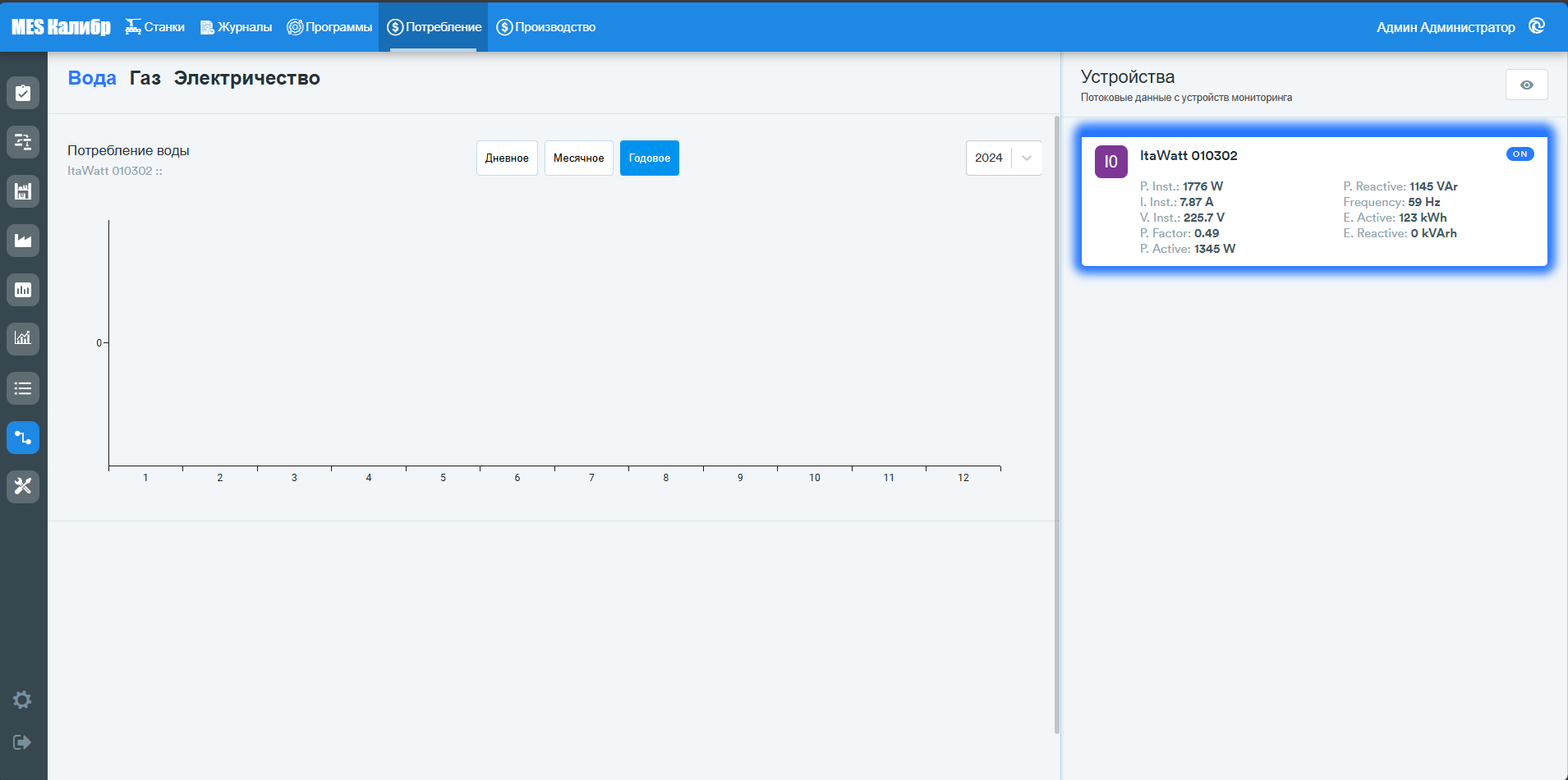Open the Станки menu

click(154, 27)
